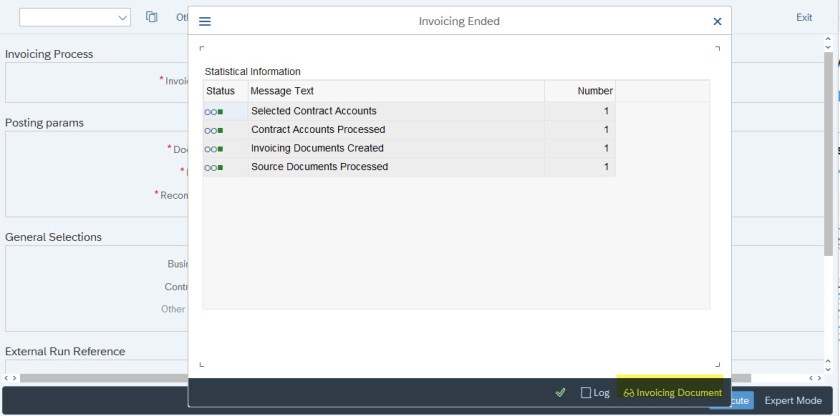Screen dimensions: 840x416
Task: Click status icon for Contract Accounts Processed
Action: 214,130
